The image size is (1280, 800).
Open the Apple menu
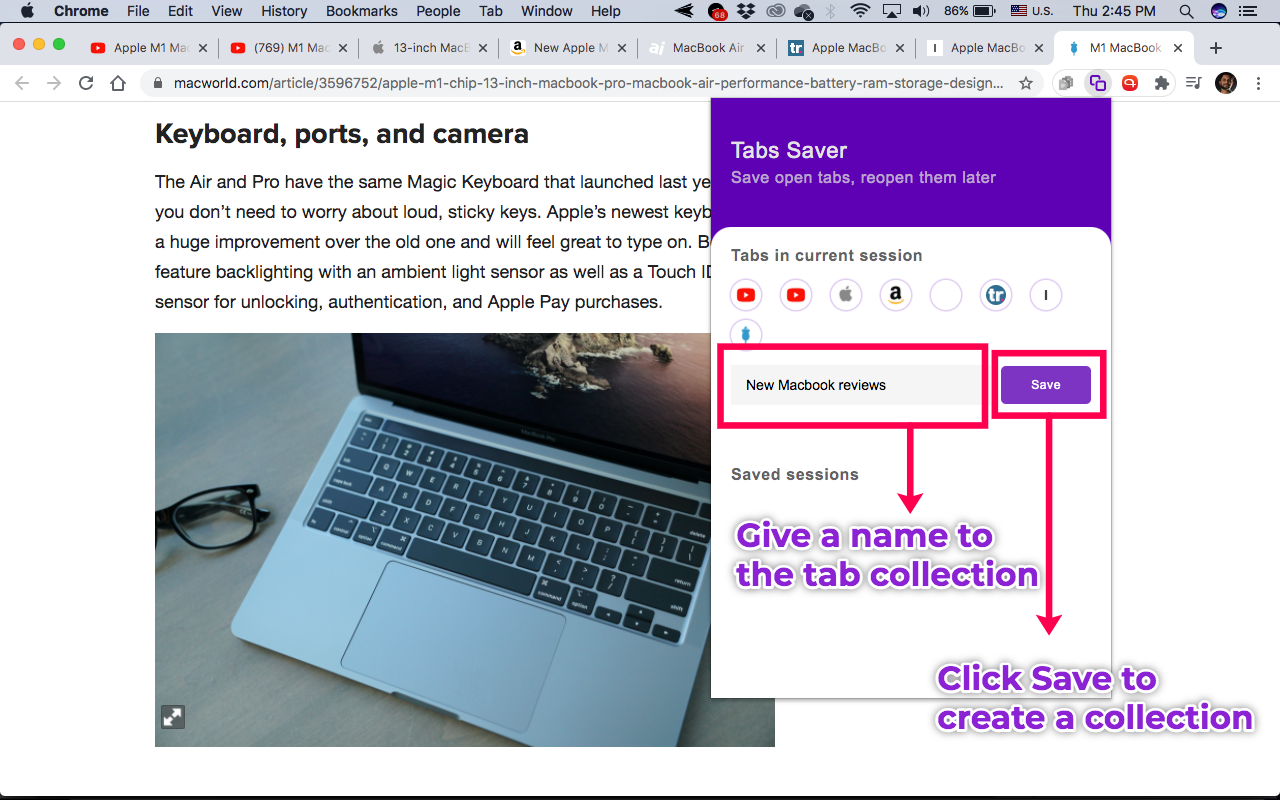[27, 11]
